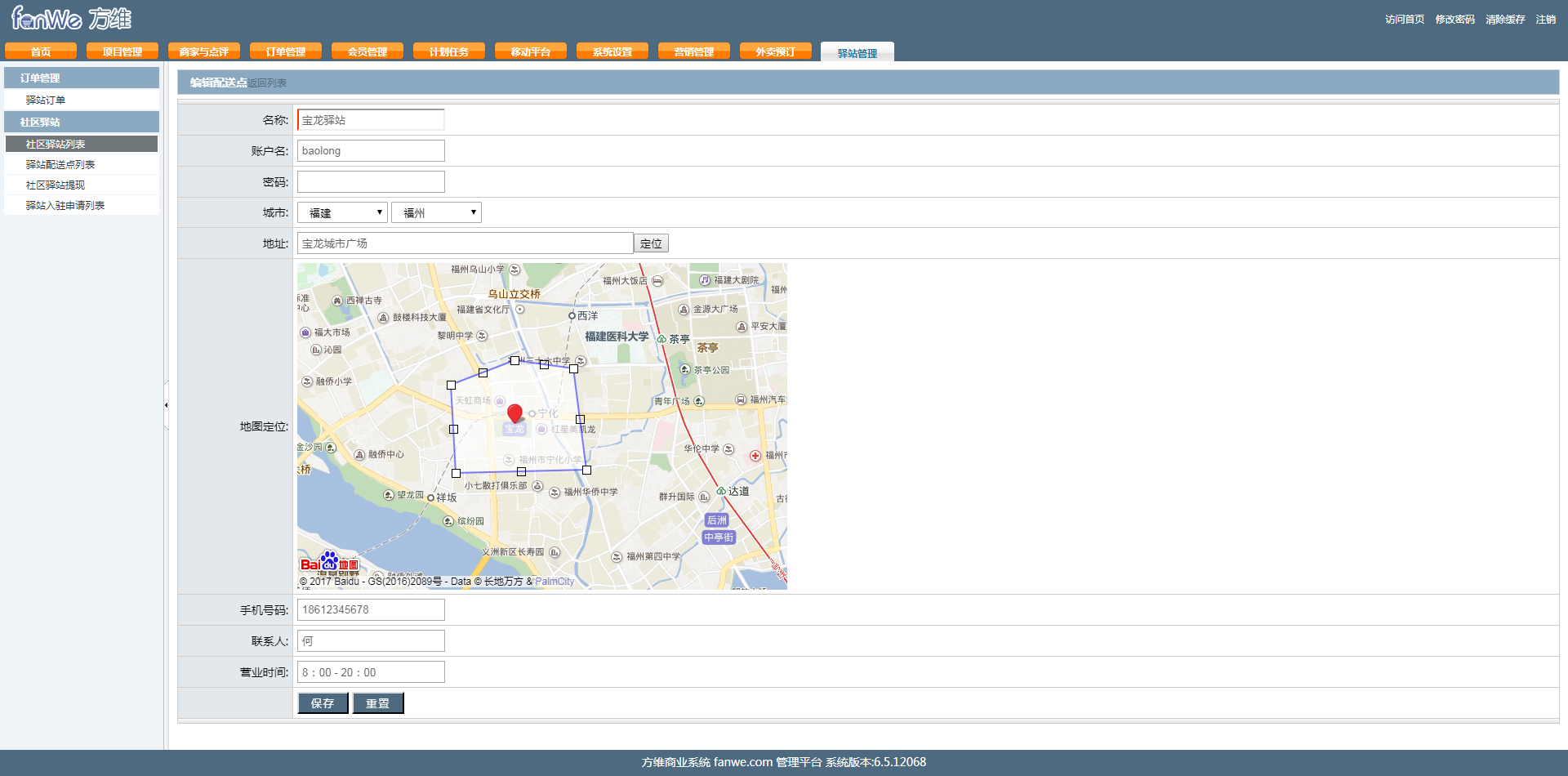Open the city dropdown showing 福州
The width and height of the screenshot is (1568, 776).
[x=436, y=212]
